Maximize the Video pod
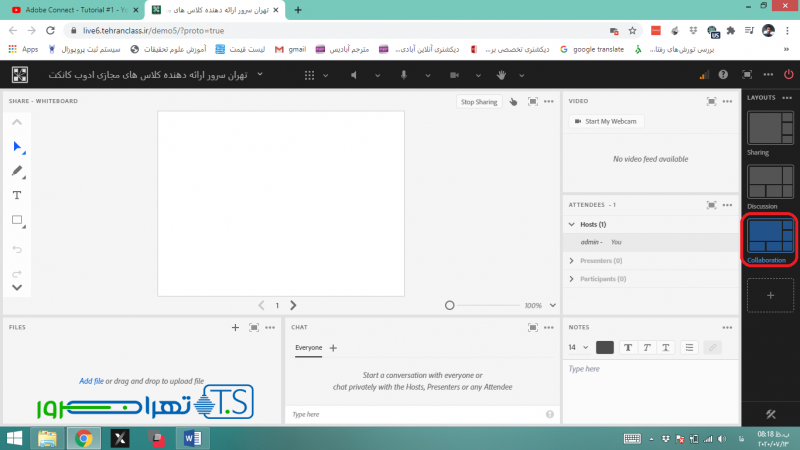Image resolution: width=800 pixels, height=450 pixels. pos(711,101)
